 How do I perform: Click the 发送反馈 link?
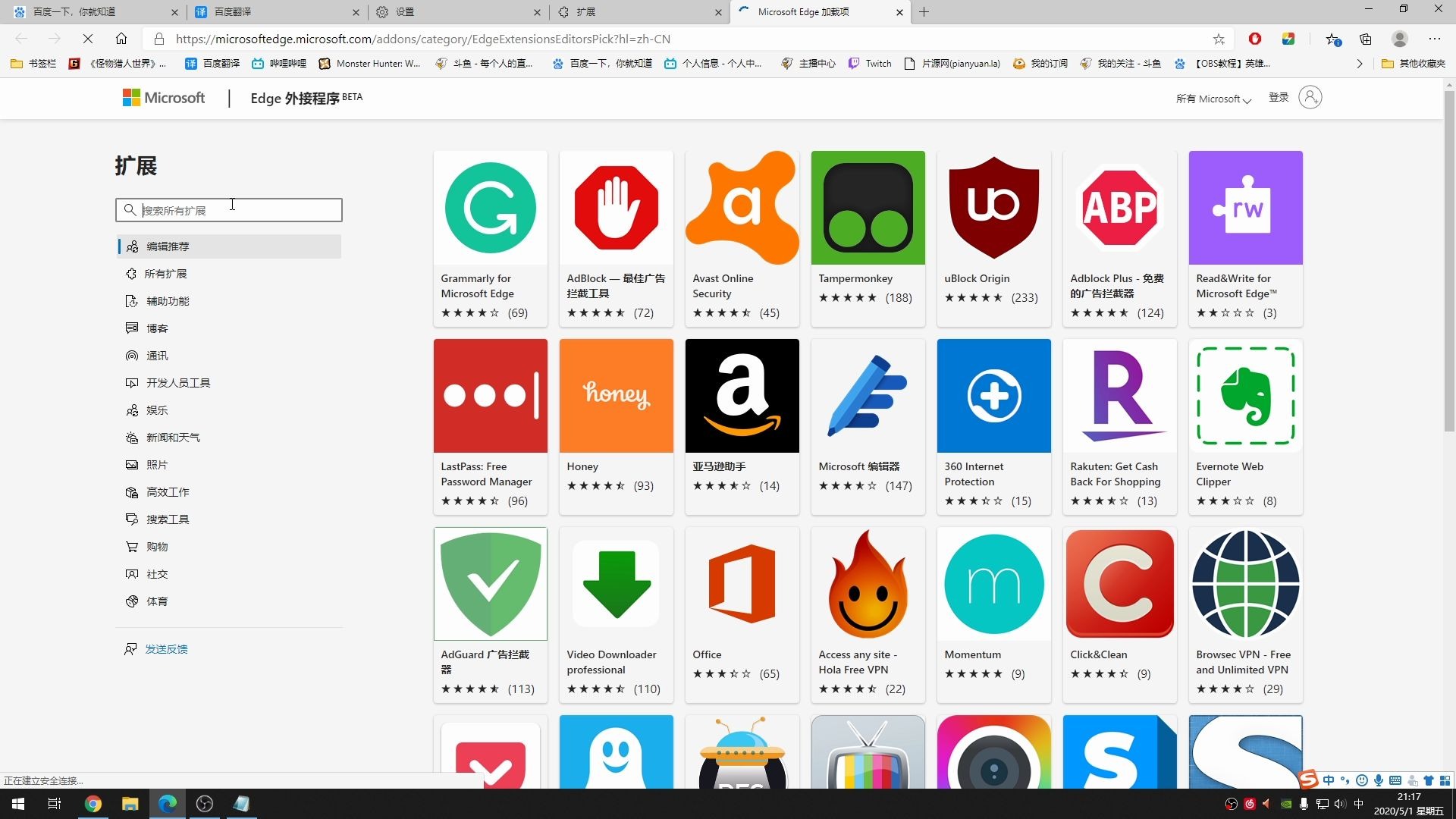[166, 649]
